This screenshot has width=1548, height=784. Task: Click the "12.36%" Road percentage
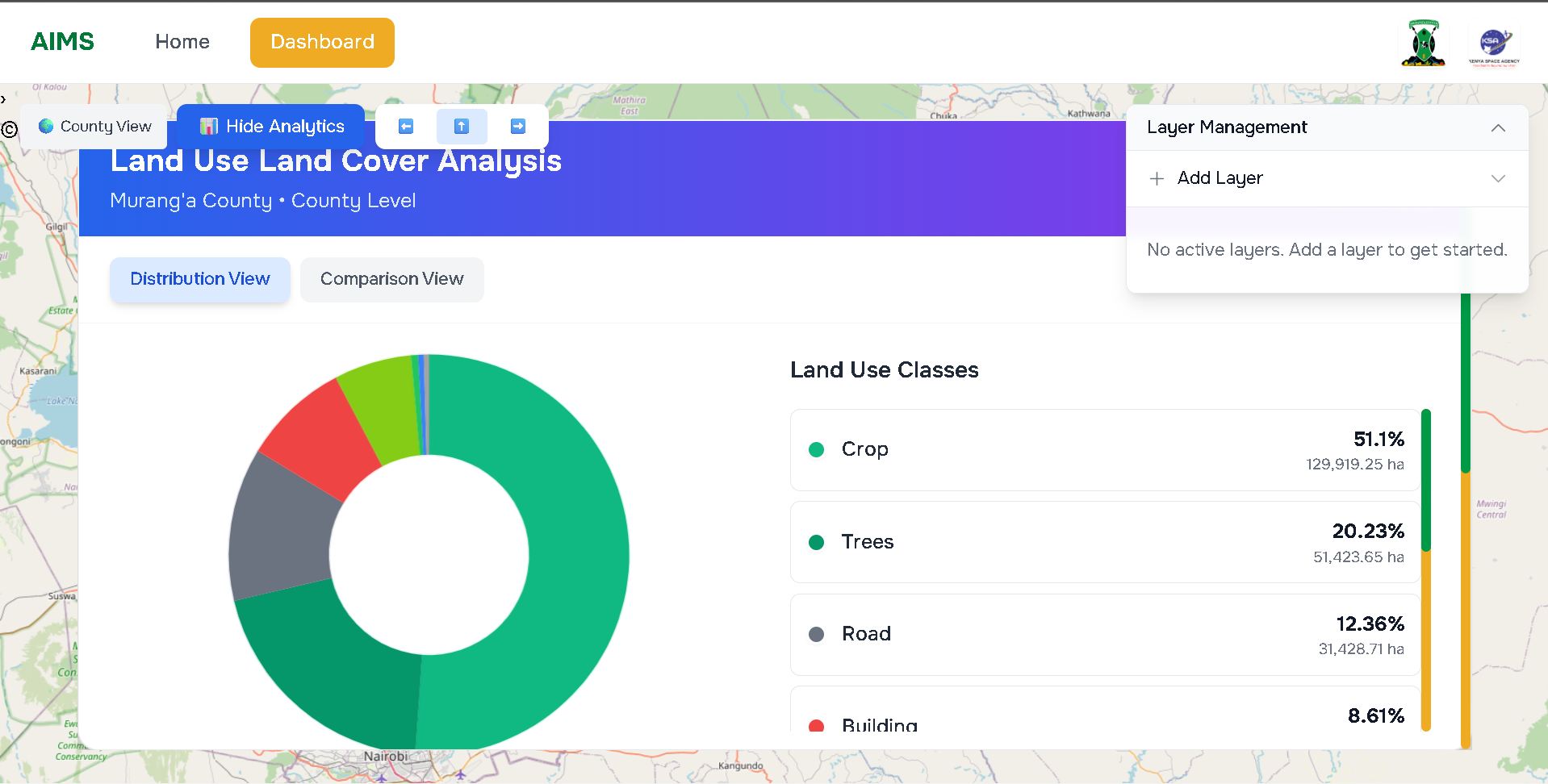pyautogui.click(x=1370, y=624)
